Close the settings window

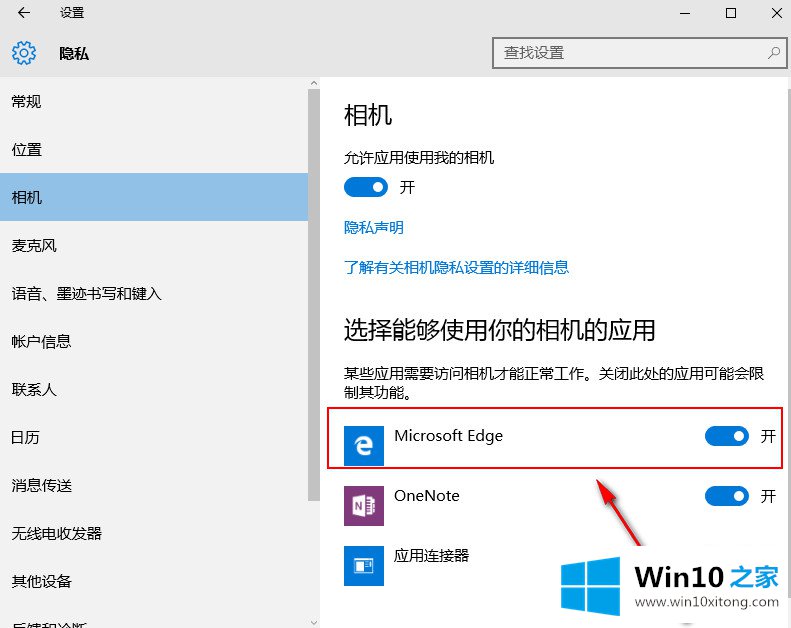[x=777, y=13]
